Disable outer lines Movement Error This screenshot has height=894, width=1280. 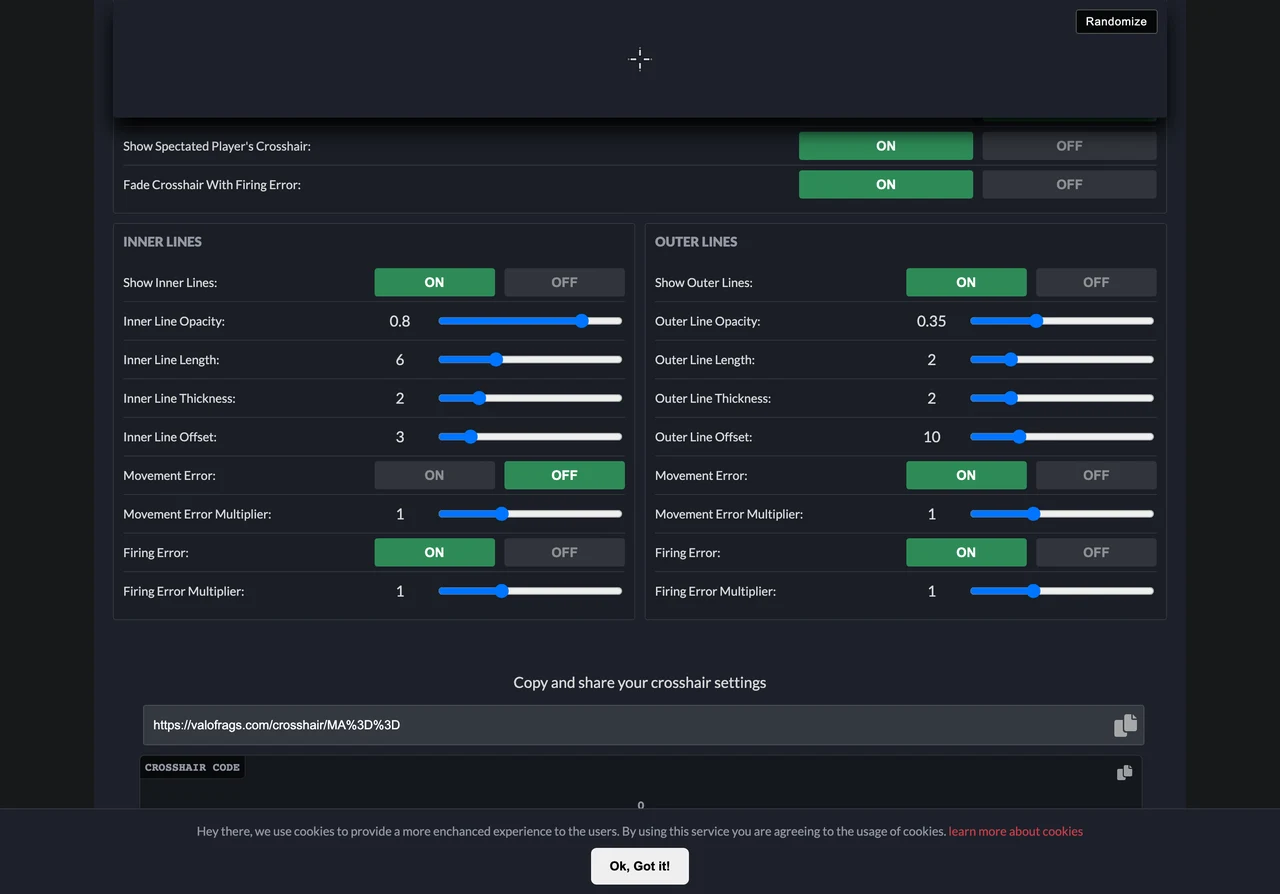tap(1096, 475)
